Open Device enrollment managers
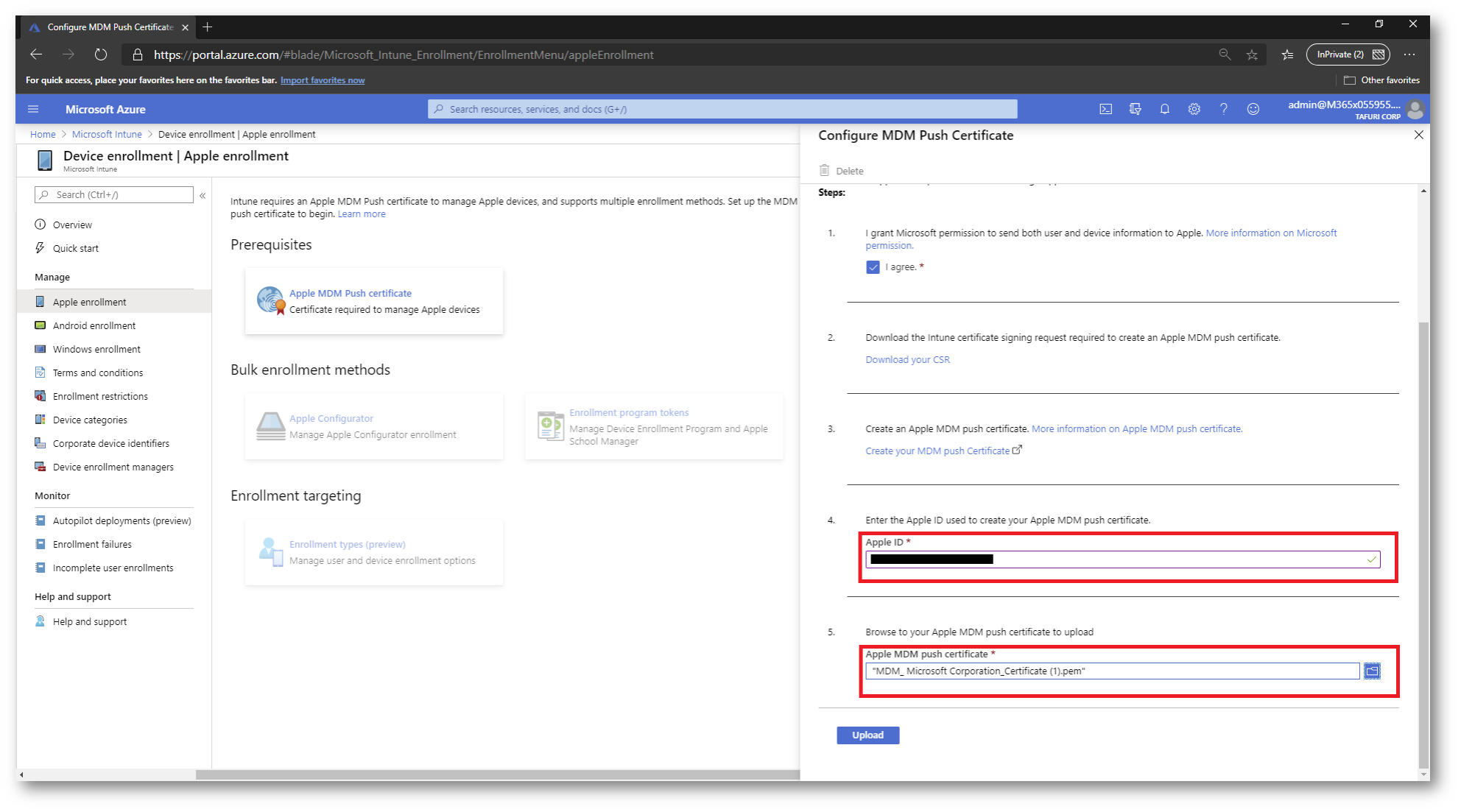 click(113, 467)
